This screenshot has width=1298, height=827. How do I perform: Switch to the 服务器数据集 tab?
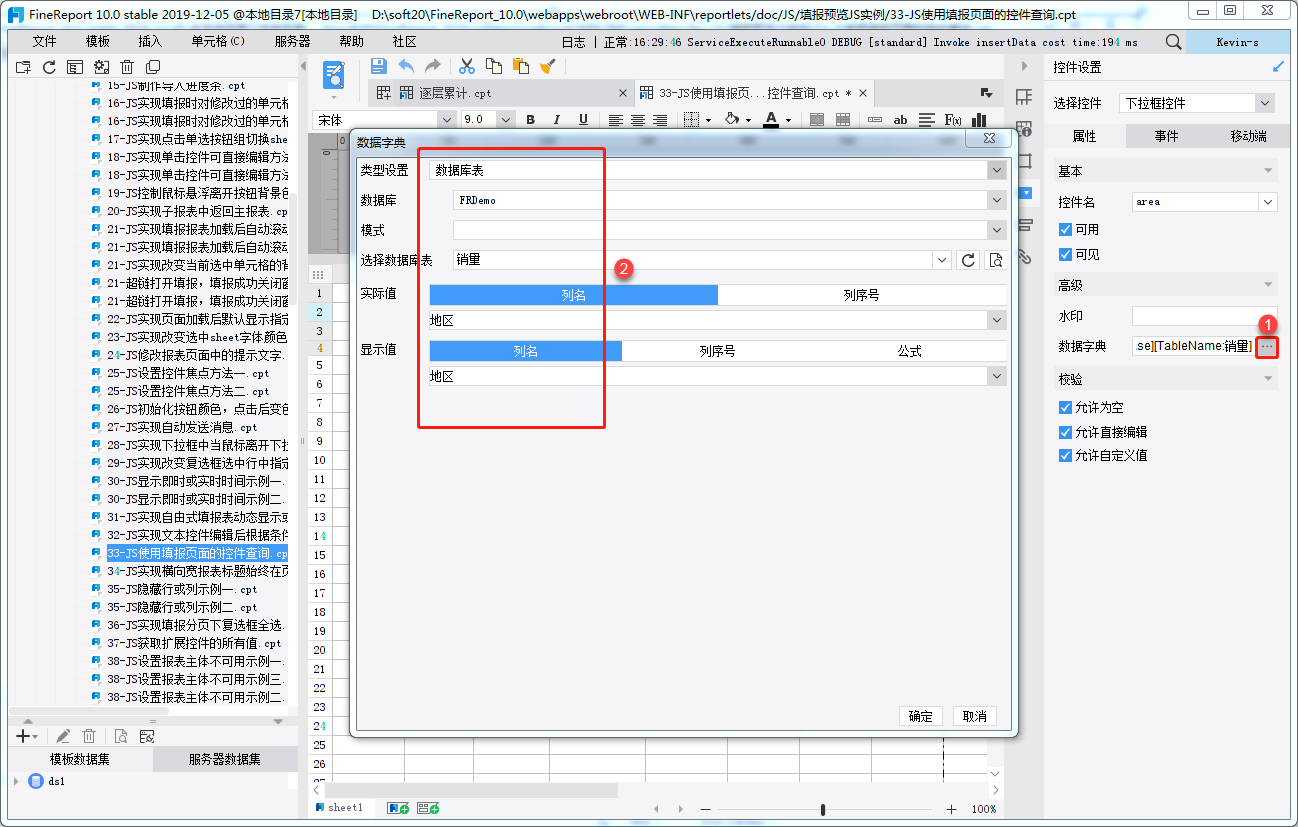click(225, 759)
